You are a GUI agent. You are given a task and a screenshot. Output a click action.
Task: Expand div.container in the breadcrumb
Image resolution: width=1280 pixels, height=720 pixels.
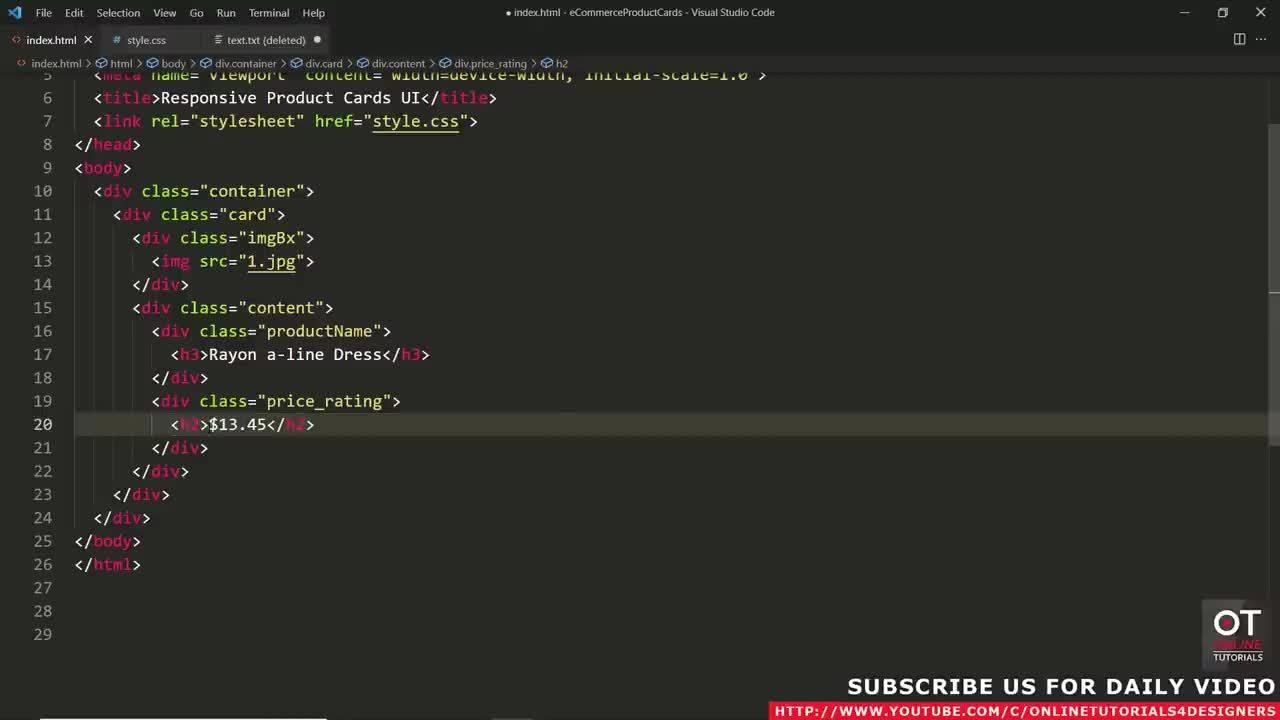245,64
